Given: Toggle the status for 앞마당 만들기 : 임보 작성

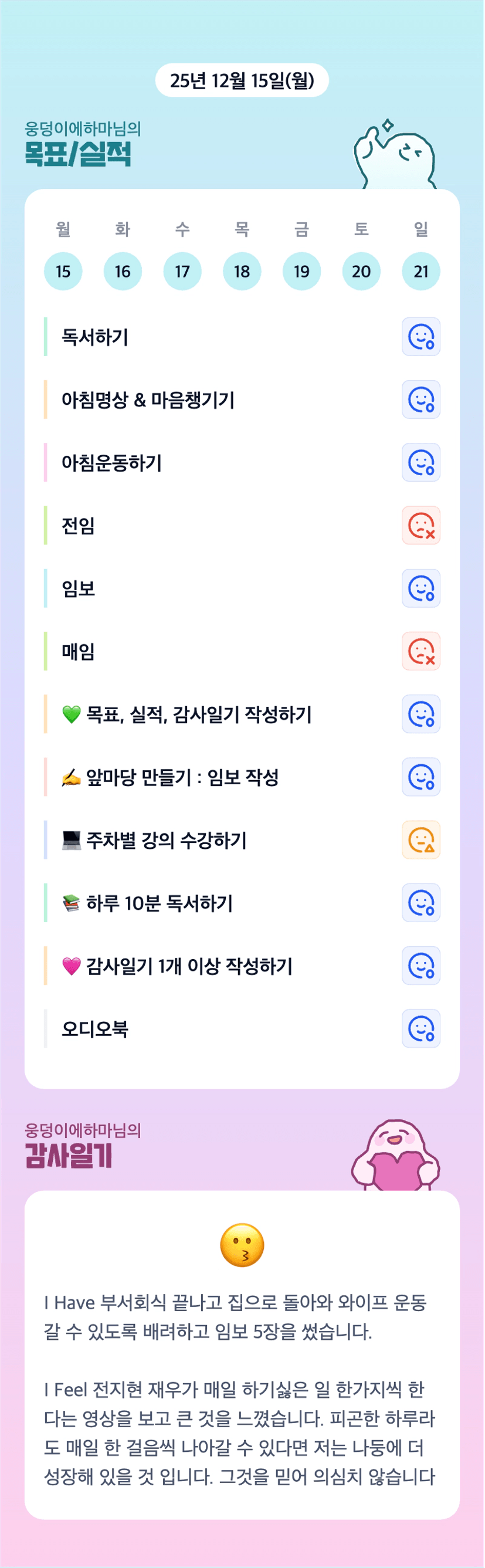Looking at the screenshot, I should pos(420,777).
